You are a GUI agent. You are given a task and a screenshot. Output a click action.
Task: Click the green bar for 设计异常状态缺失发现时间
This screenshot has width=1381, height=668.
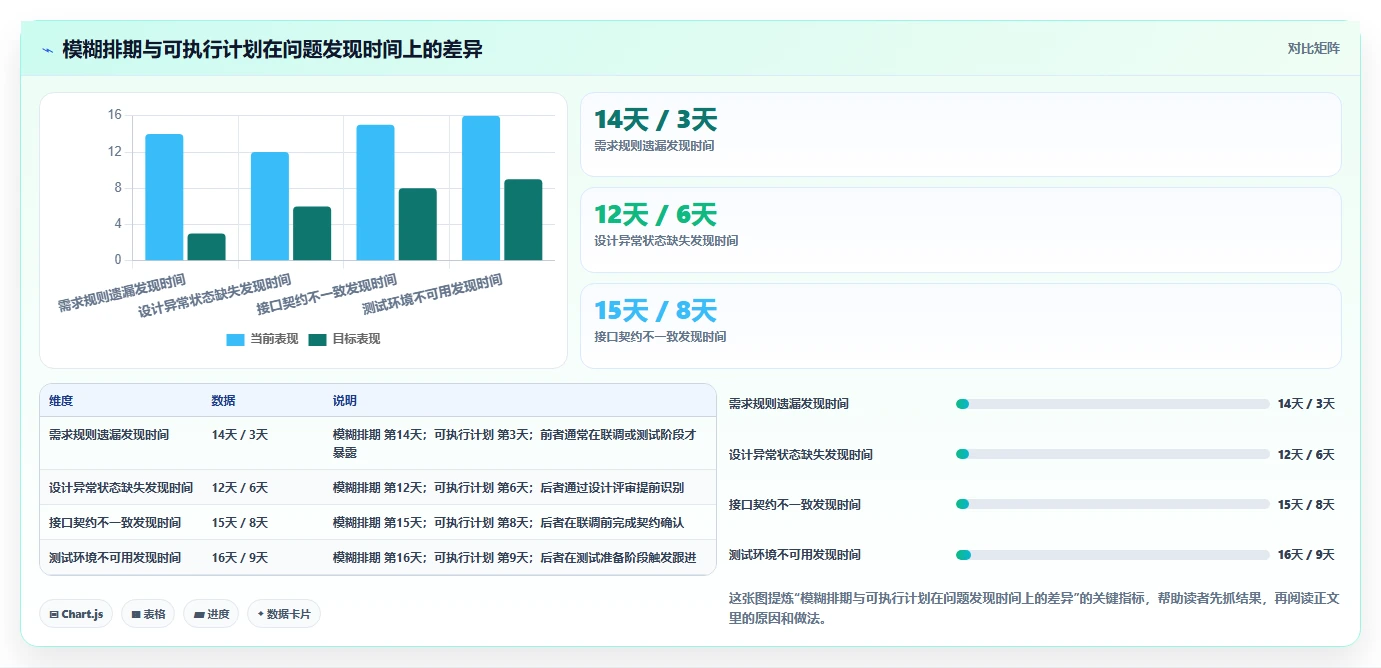point(312,234)
